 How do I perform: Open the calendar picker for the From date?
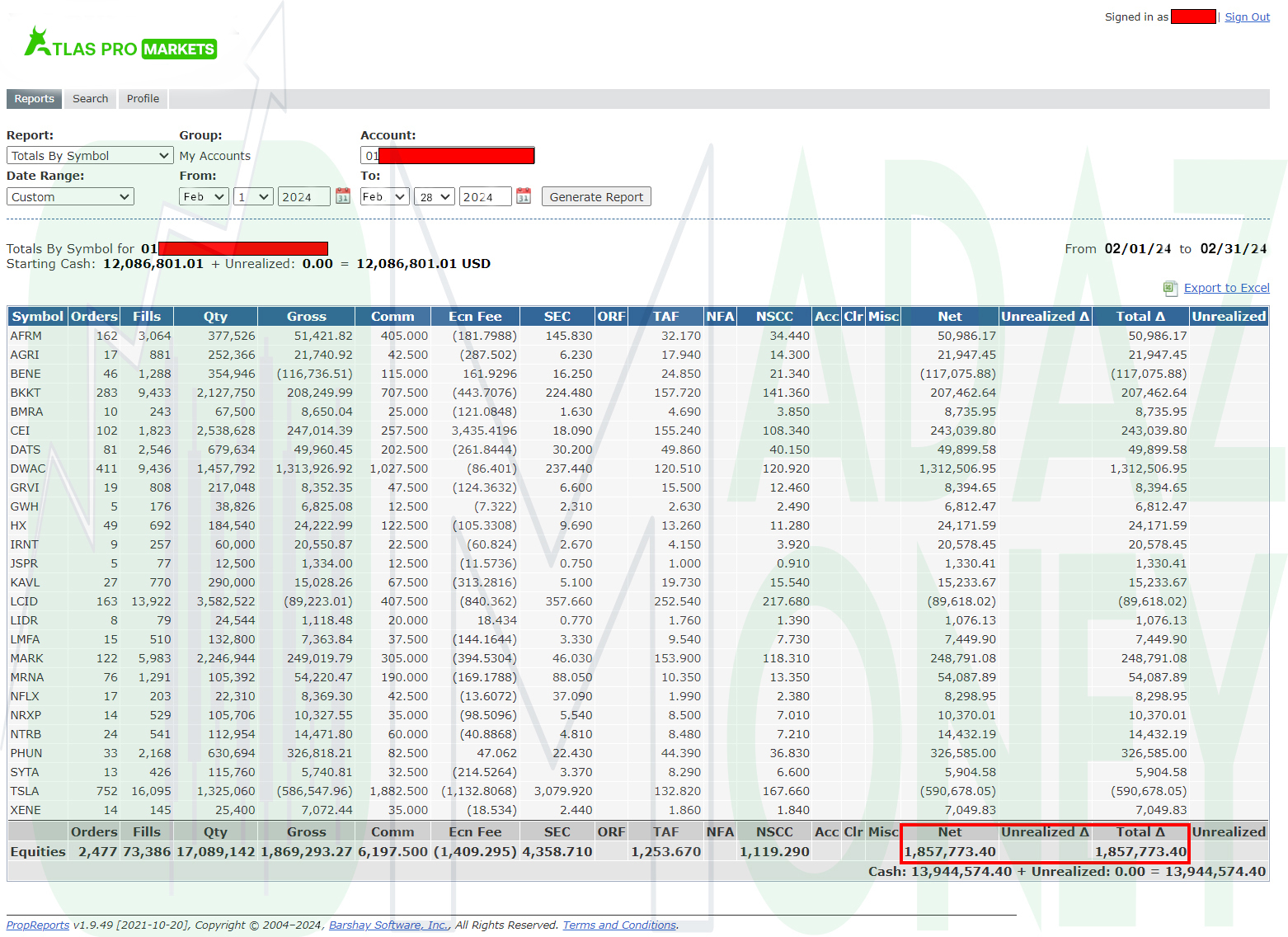(x=342, y=195)
